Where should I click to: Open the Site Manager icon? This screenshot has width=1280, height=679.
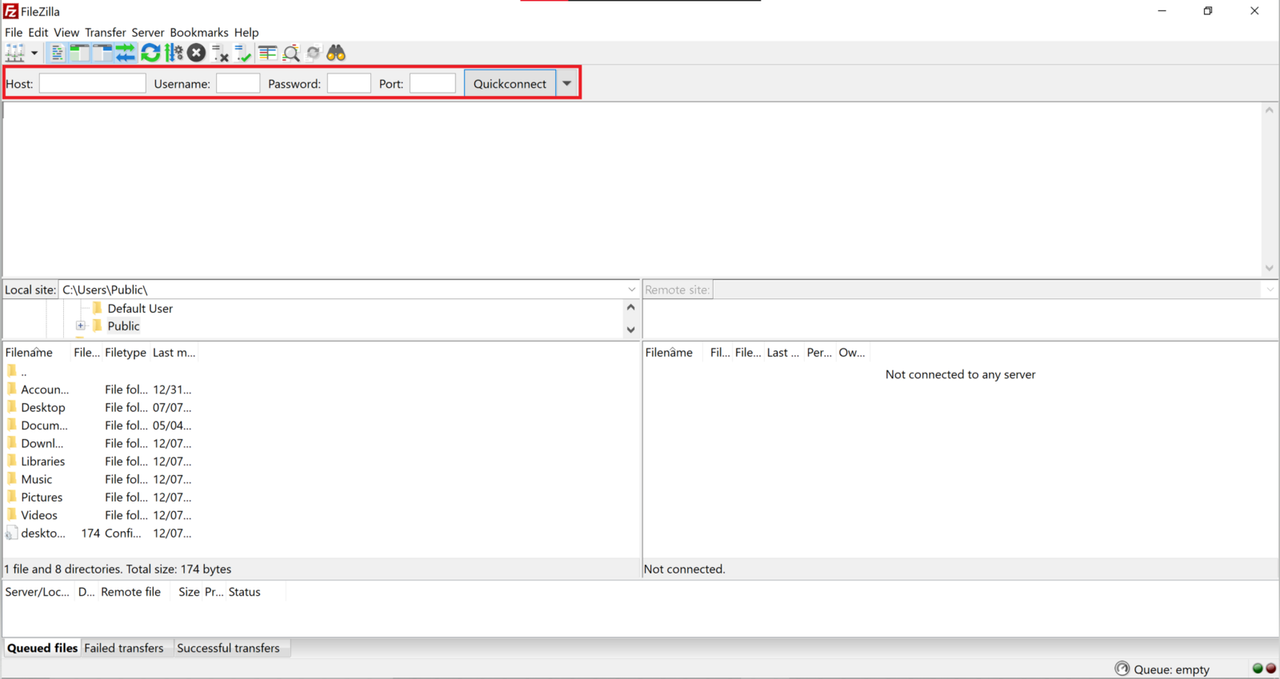point(15,53)
